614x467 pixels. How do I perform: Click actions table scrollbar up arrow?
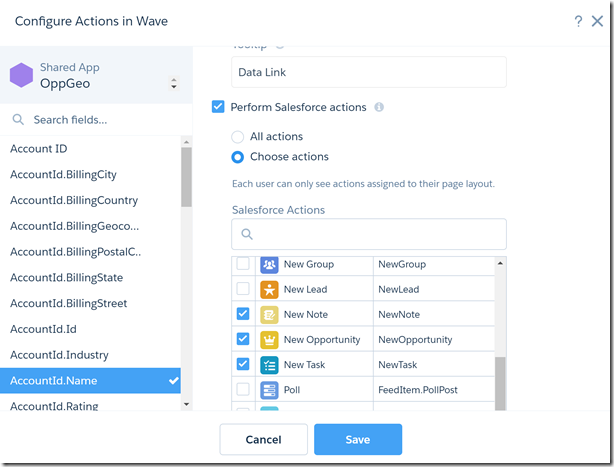point(500,263)
